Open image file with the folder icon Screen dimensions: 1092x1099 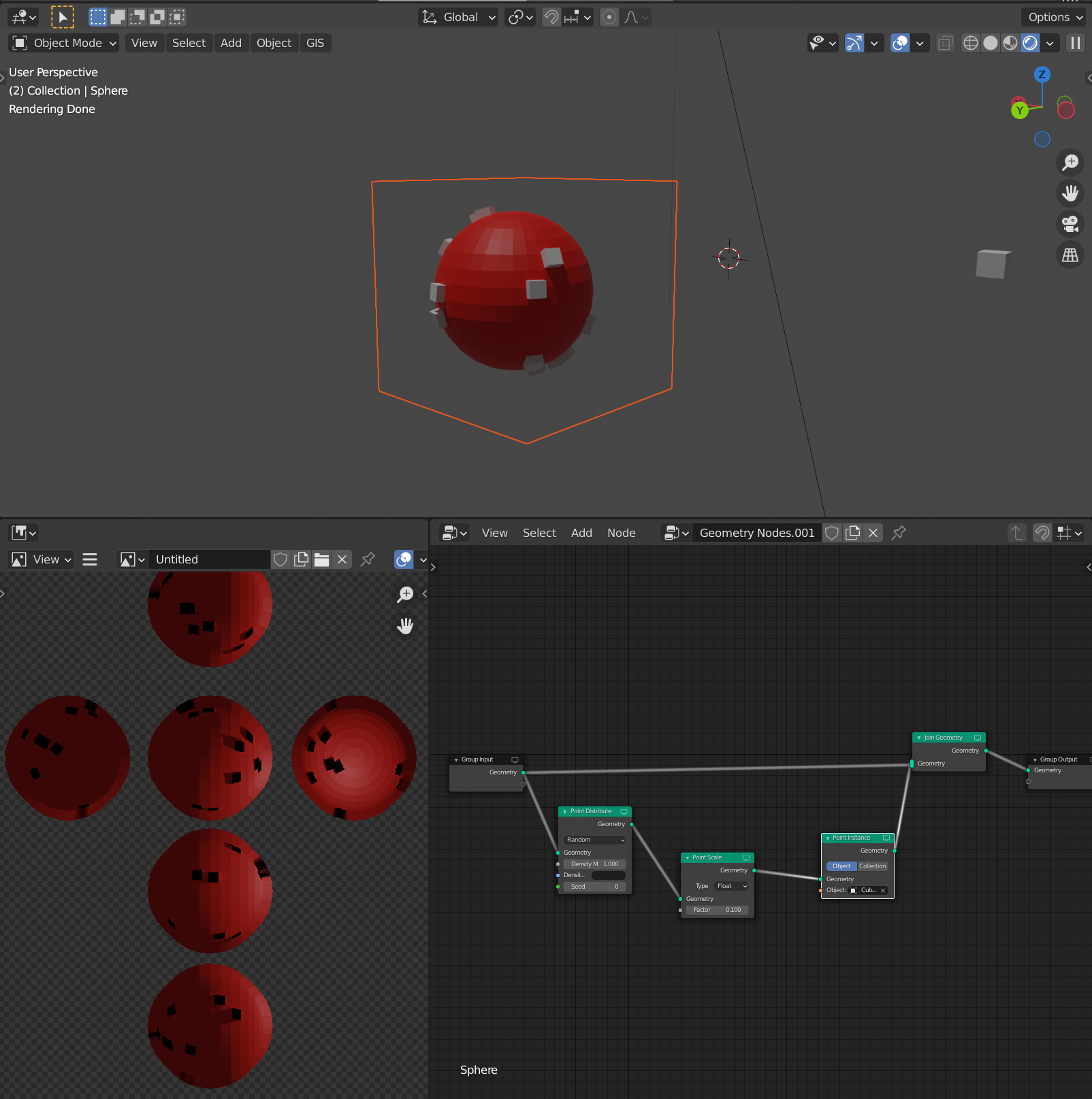point(322,559)
